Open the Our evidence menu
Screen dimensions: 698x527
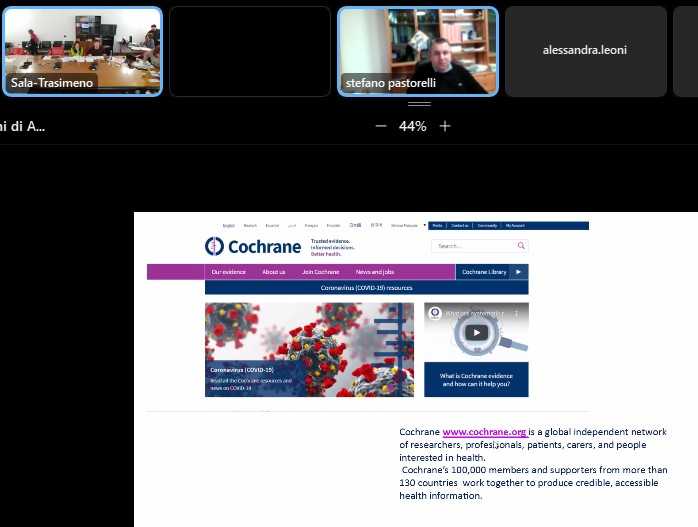pos(228,272)
